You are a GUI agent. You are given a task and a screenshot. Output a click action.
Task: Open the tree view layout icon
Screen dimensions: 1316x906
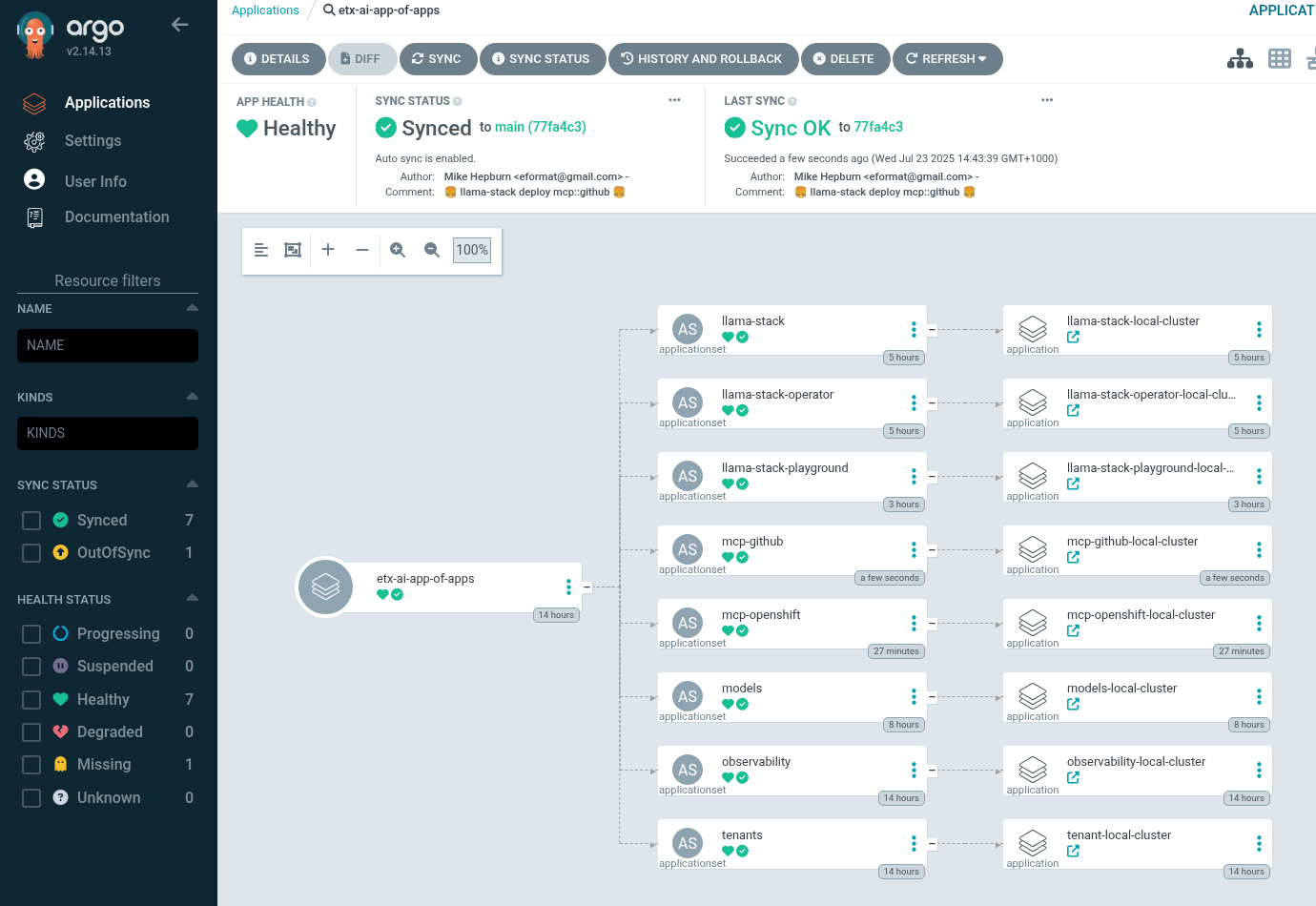[x=1240, y=59]
